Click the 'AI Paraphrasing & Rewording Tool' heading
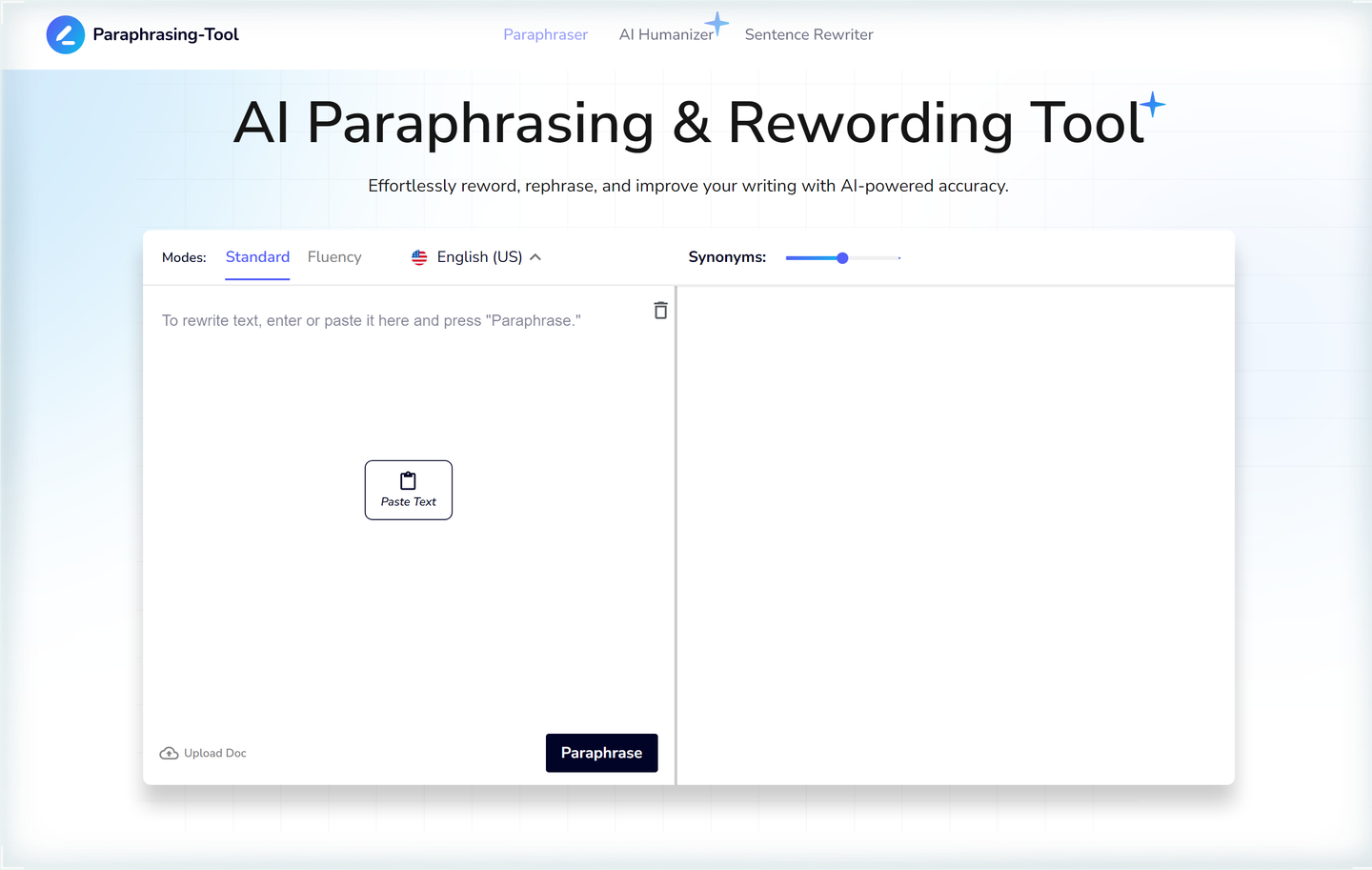This screenshot has height=870, width=1372. click(690, 123)
